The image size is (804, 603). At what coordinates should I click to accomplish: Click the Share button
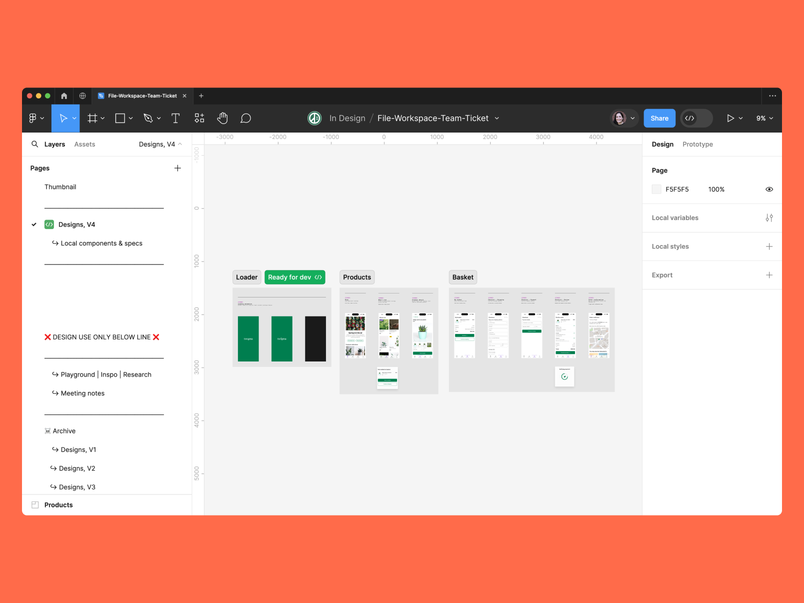coord(659,118)
